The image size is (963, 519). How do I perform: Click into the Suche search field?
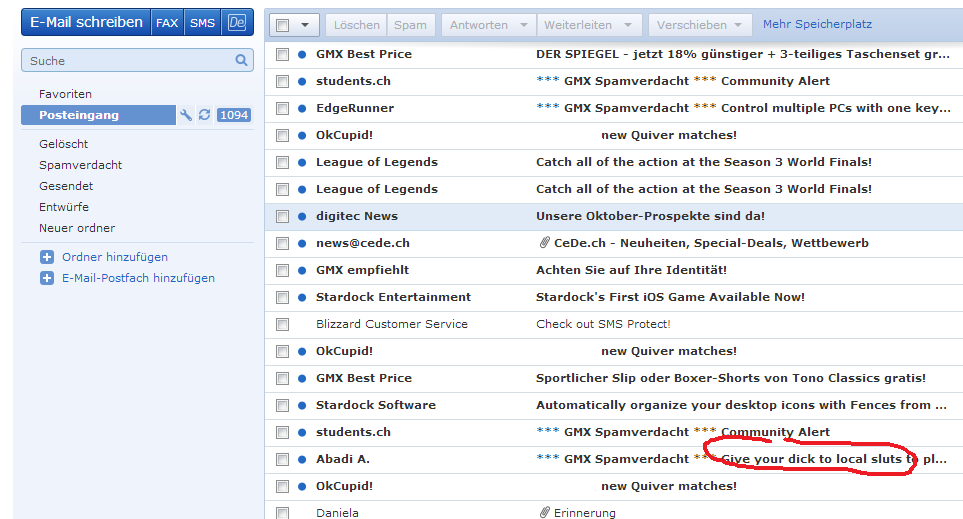coord(129,60)
